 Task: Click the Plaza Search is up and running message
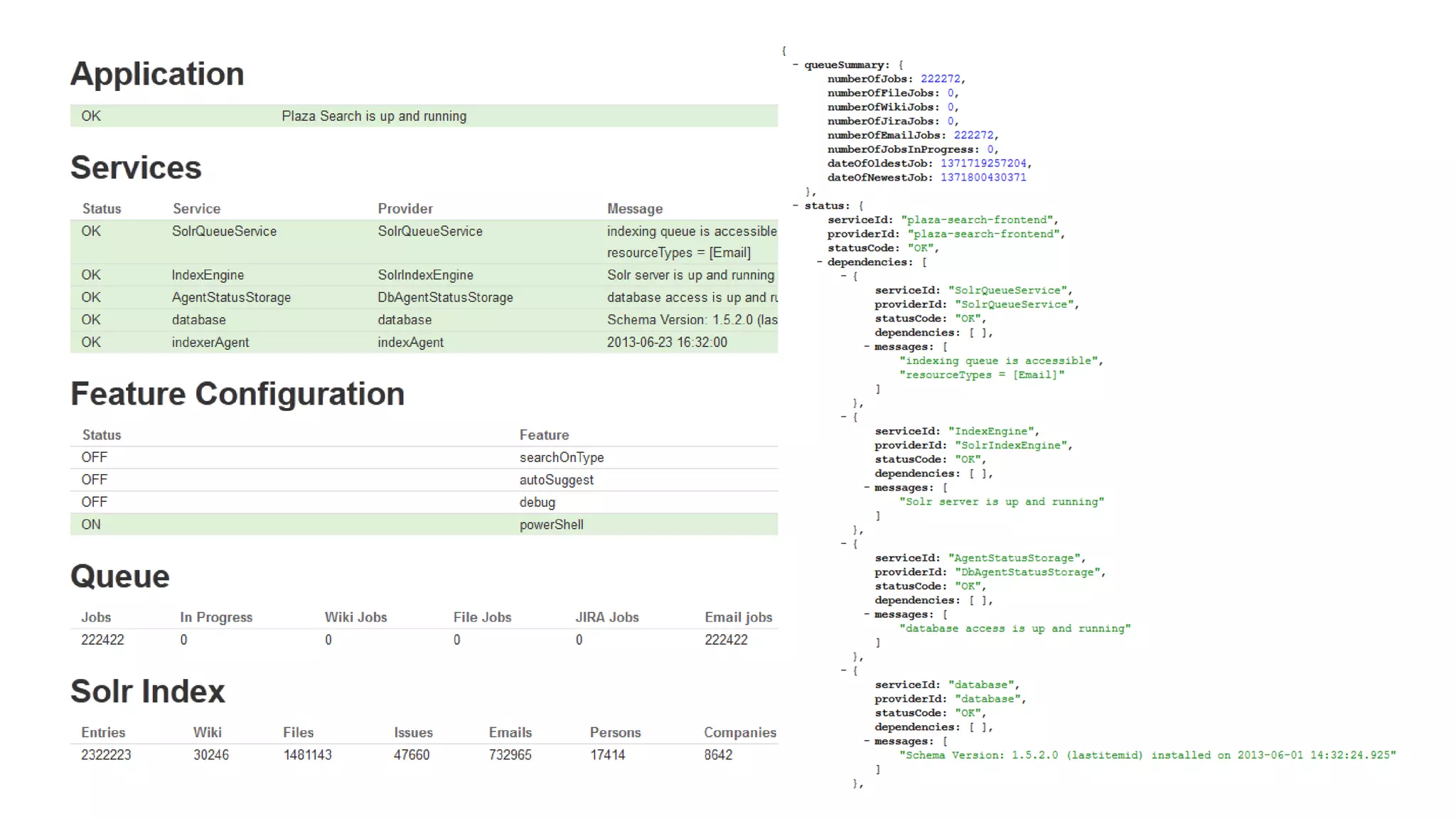point(374,116)
